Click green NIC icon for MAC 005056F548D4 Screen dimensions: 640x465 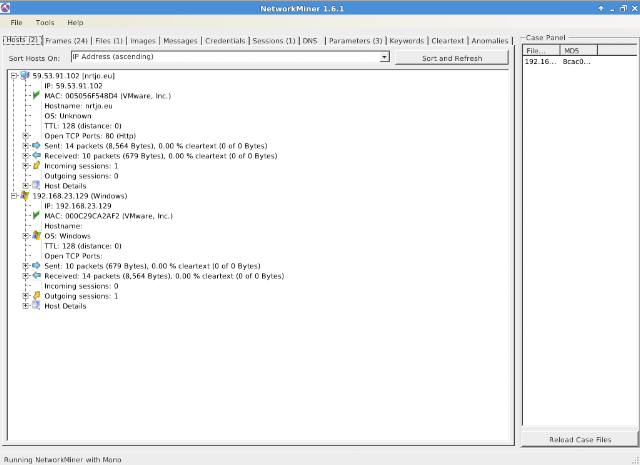(x=36, y=96)
